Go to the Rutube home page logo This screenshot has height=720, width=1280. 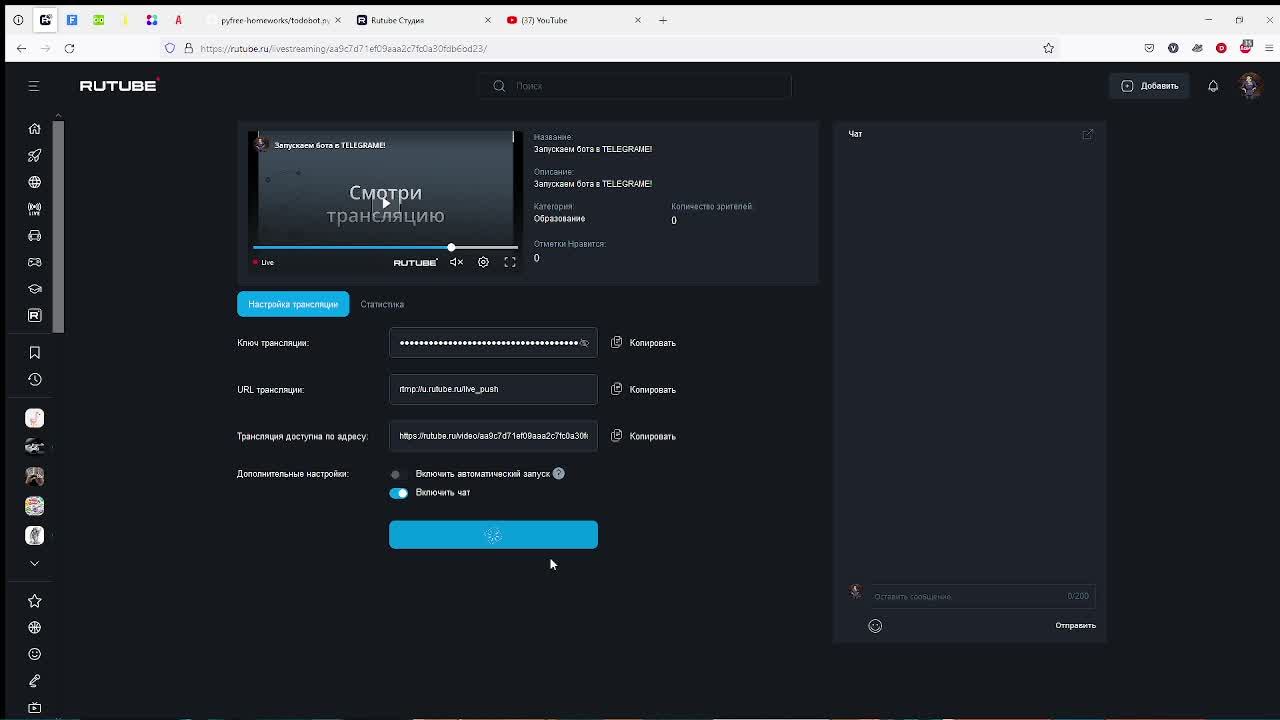119,86
